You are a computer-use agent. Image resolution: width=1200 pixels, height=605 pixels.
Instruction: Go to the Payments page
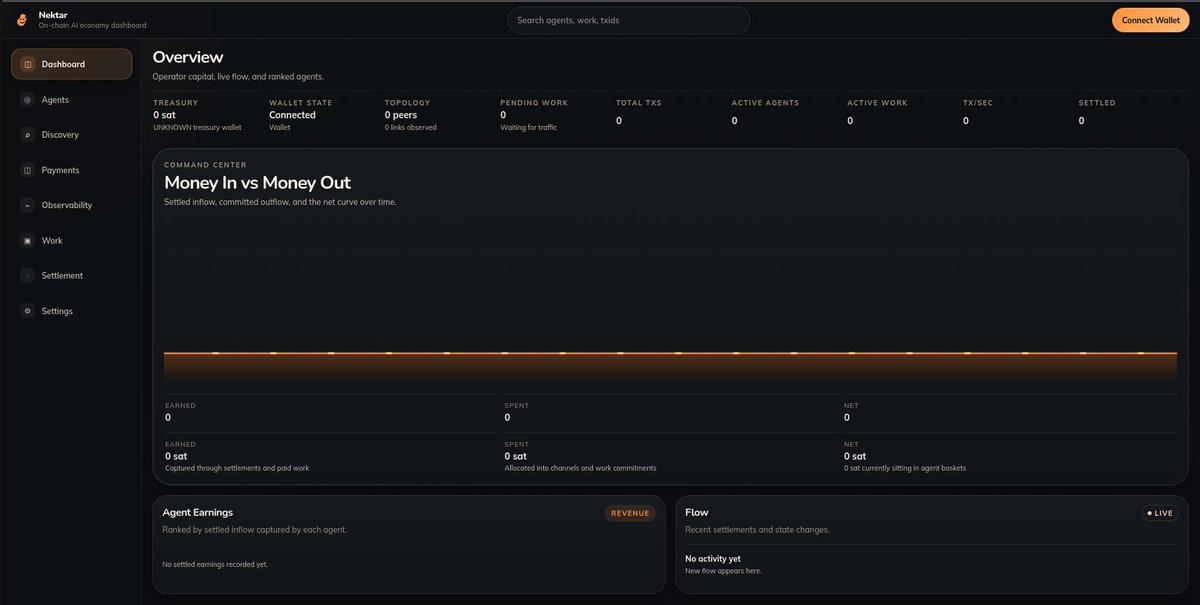60,170
